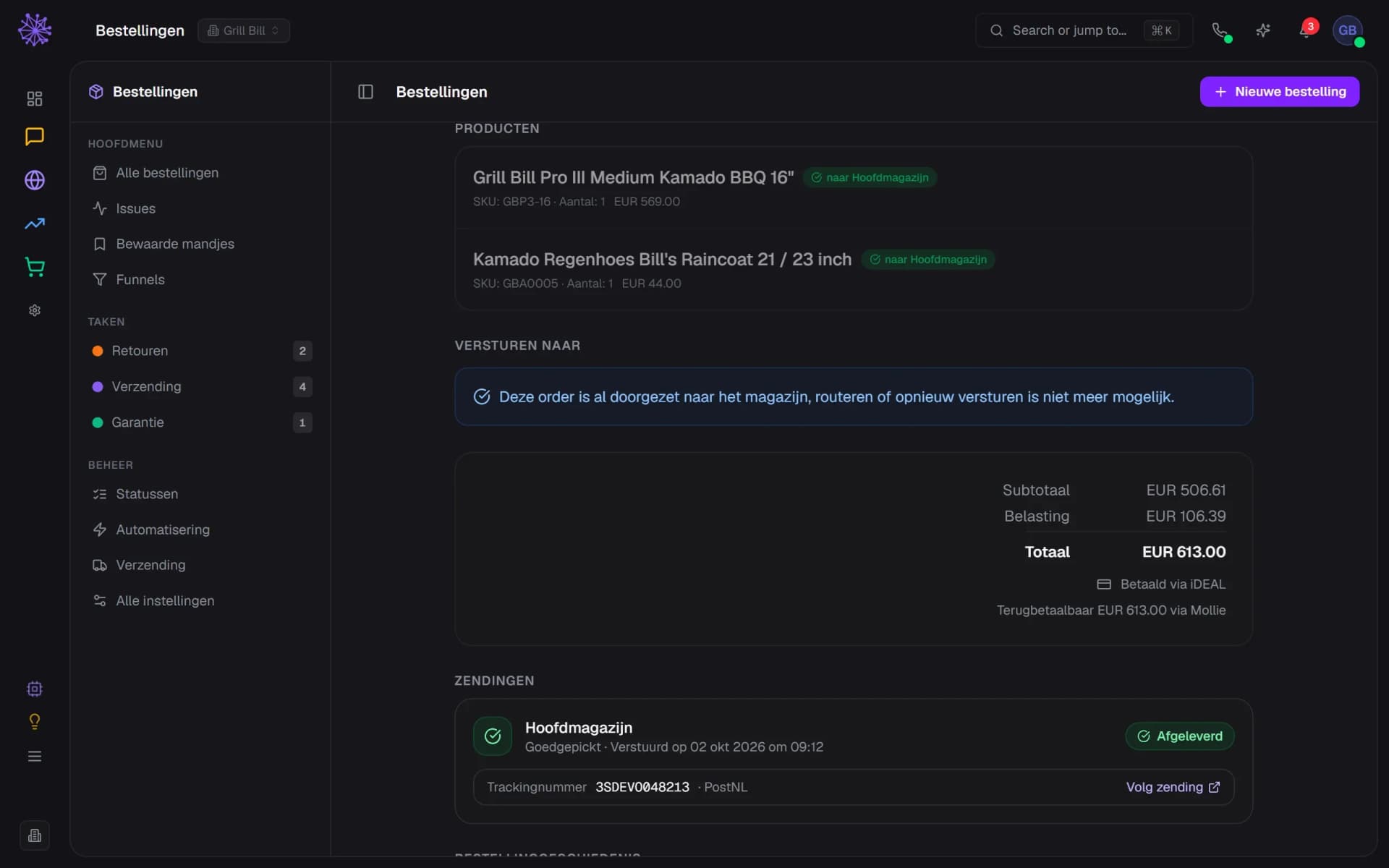
Task: Go to Bewaarde mandjes
Action: click(200, 244)
